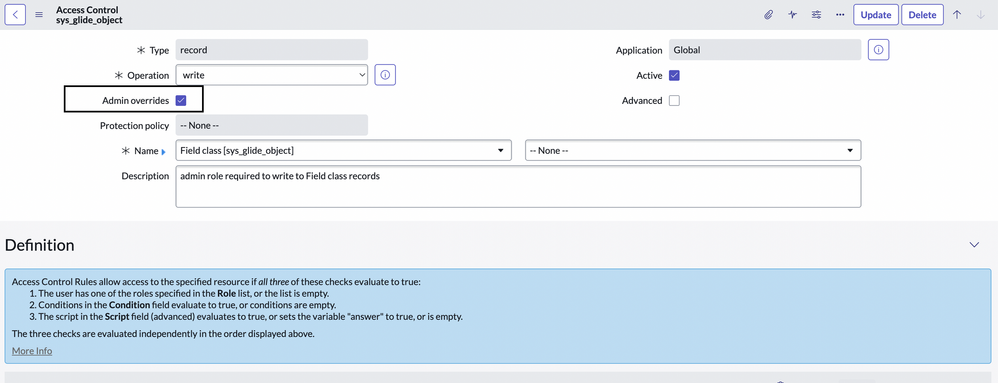998x383 pixels.
Task: Open the second Name dropdown showing None
Action: [693, 151]
